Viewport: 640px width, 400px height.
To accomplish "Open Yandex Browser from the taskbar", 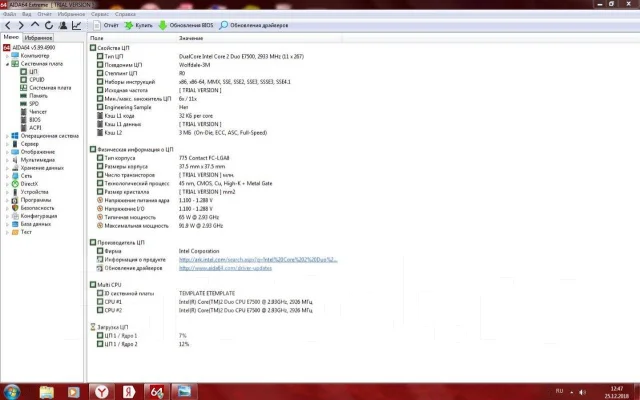I will 102,392.
